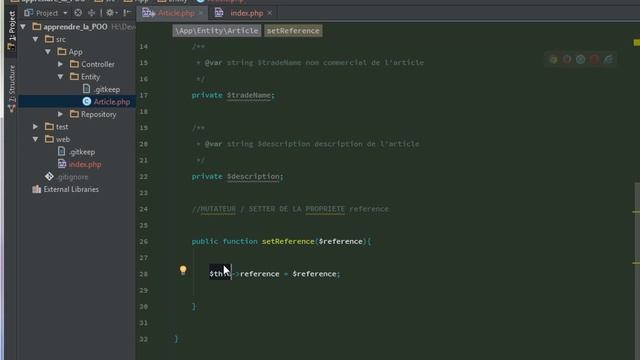Click the Article.php class icon in tree
The image size is (640, 360).
87,101
